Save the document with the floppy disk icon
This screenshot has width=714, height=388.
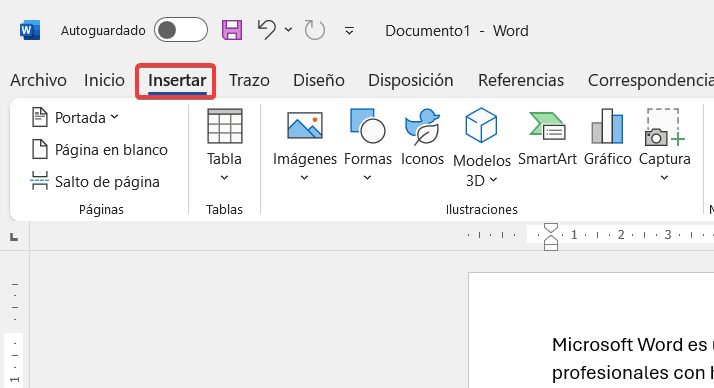pyautogui.click(x=232, y=30)
